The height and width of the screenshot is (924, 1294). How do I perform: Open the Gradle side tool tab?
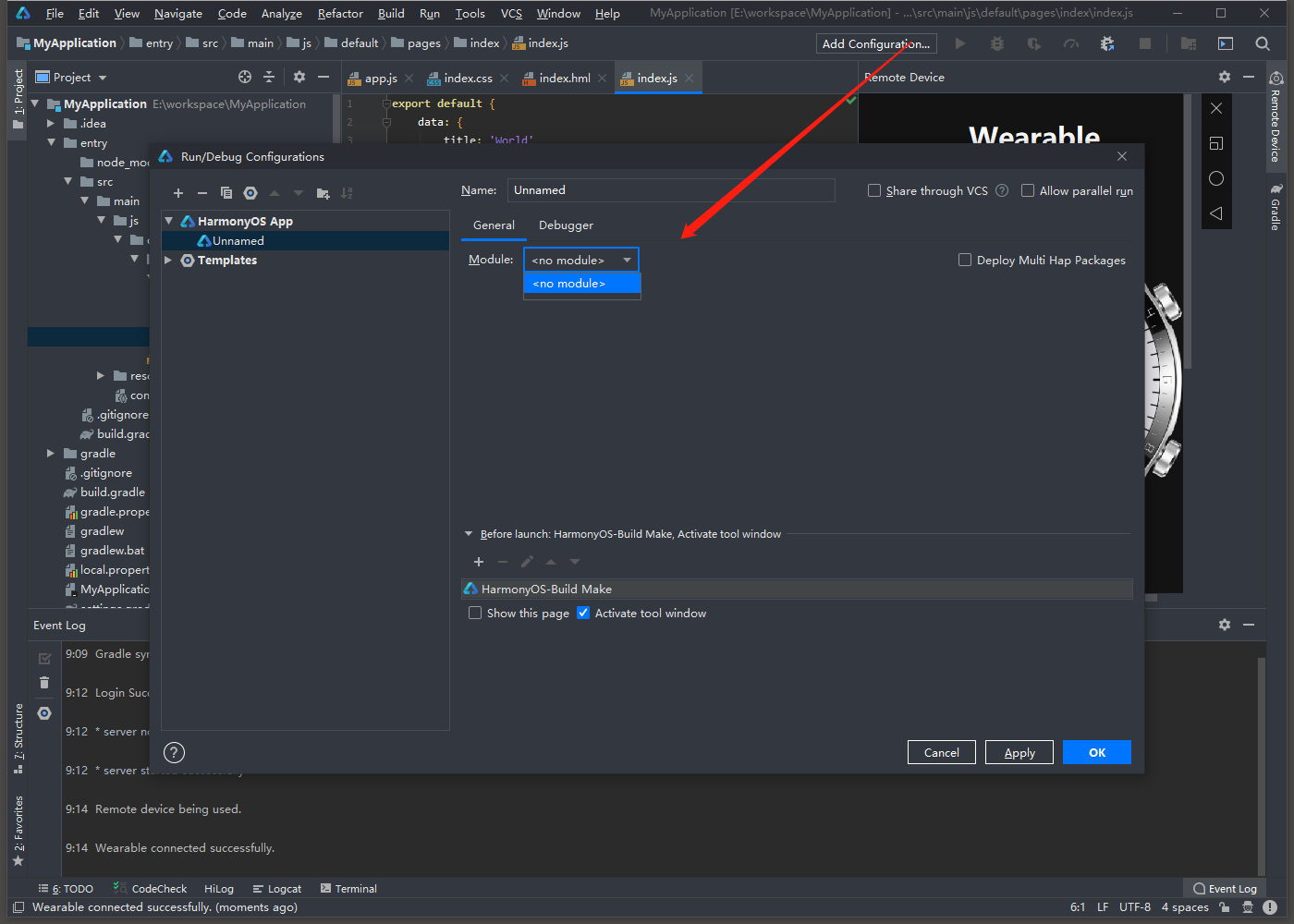[x=1276, y=207]
